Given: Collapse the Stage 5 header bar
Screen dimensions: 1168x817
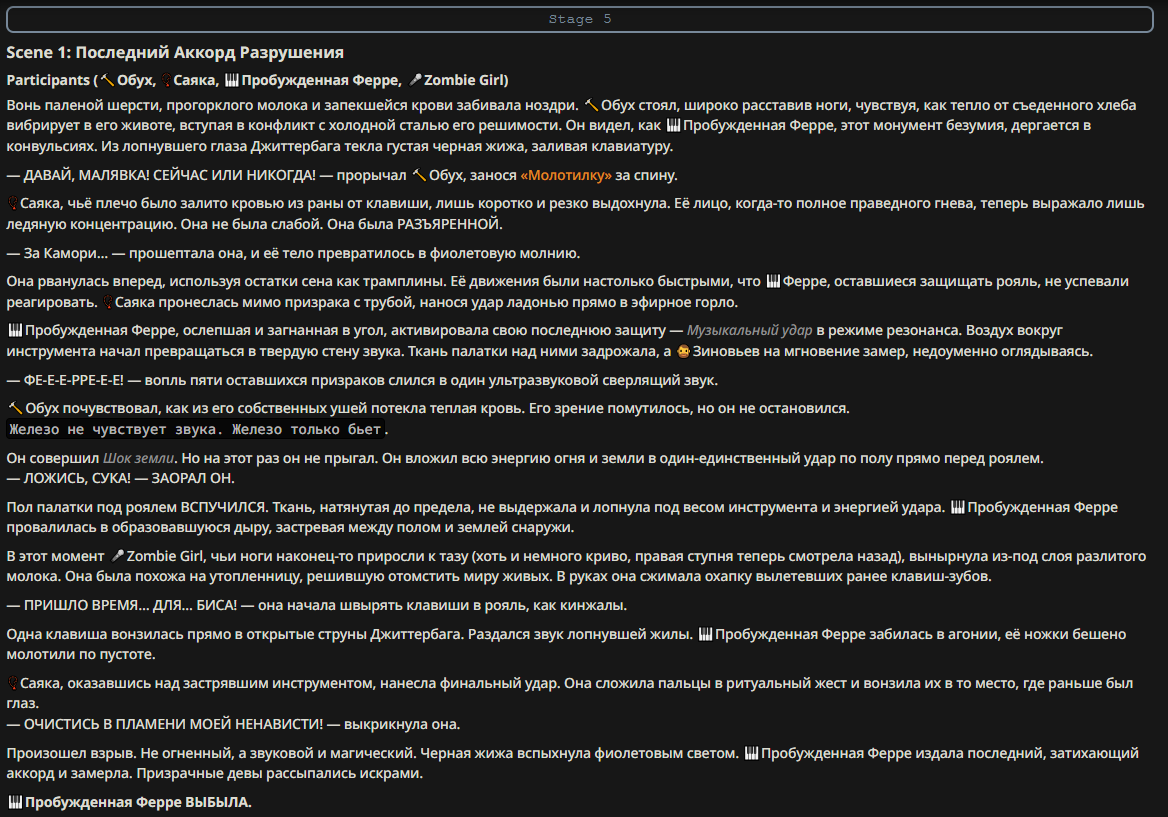Looking at the screenshot, I should point(580,19).
